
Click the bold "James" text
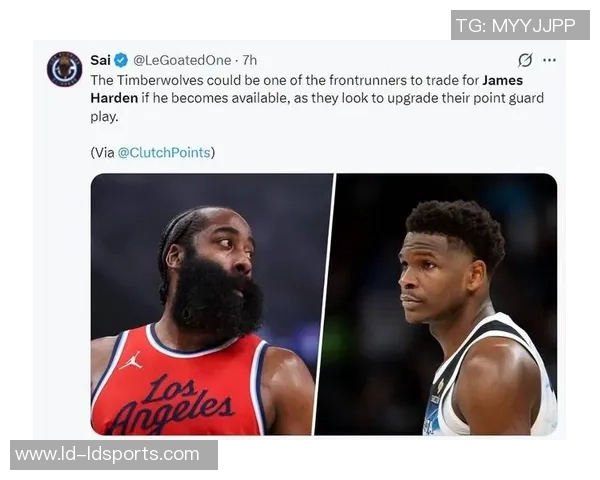click(x=502, y=80)
